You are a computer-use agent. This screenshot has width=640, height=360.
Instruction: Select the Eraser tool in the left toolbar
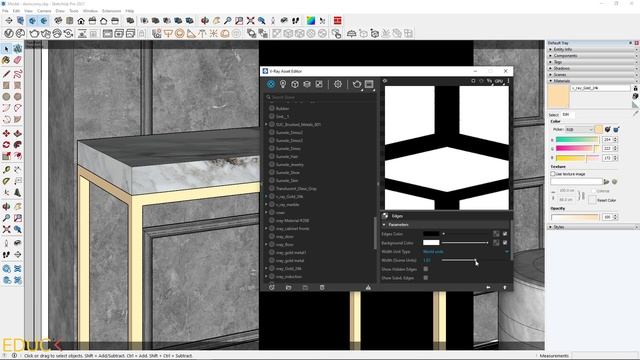click(x=18, y=60)
